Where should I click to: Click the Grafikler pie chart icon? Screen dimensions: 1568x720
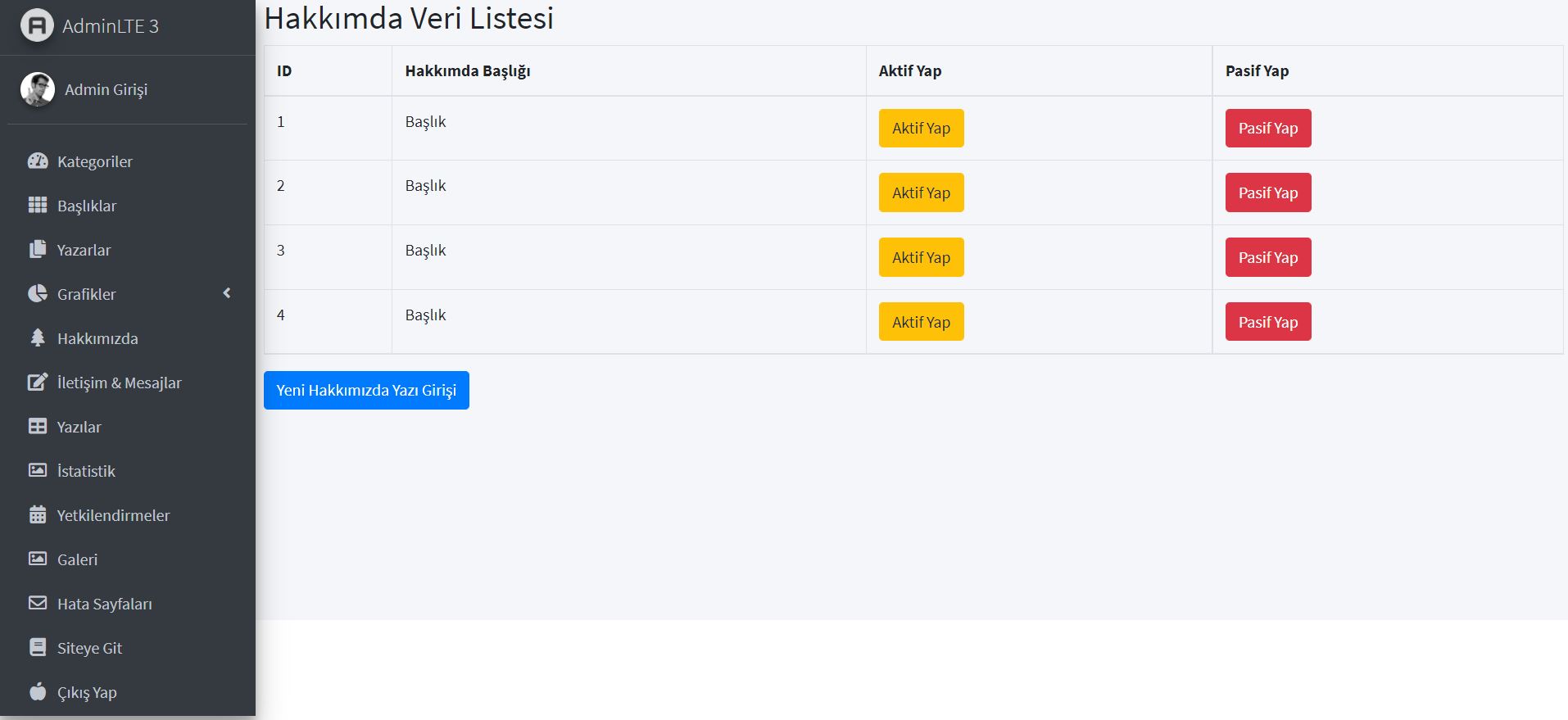point(38,293)
